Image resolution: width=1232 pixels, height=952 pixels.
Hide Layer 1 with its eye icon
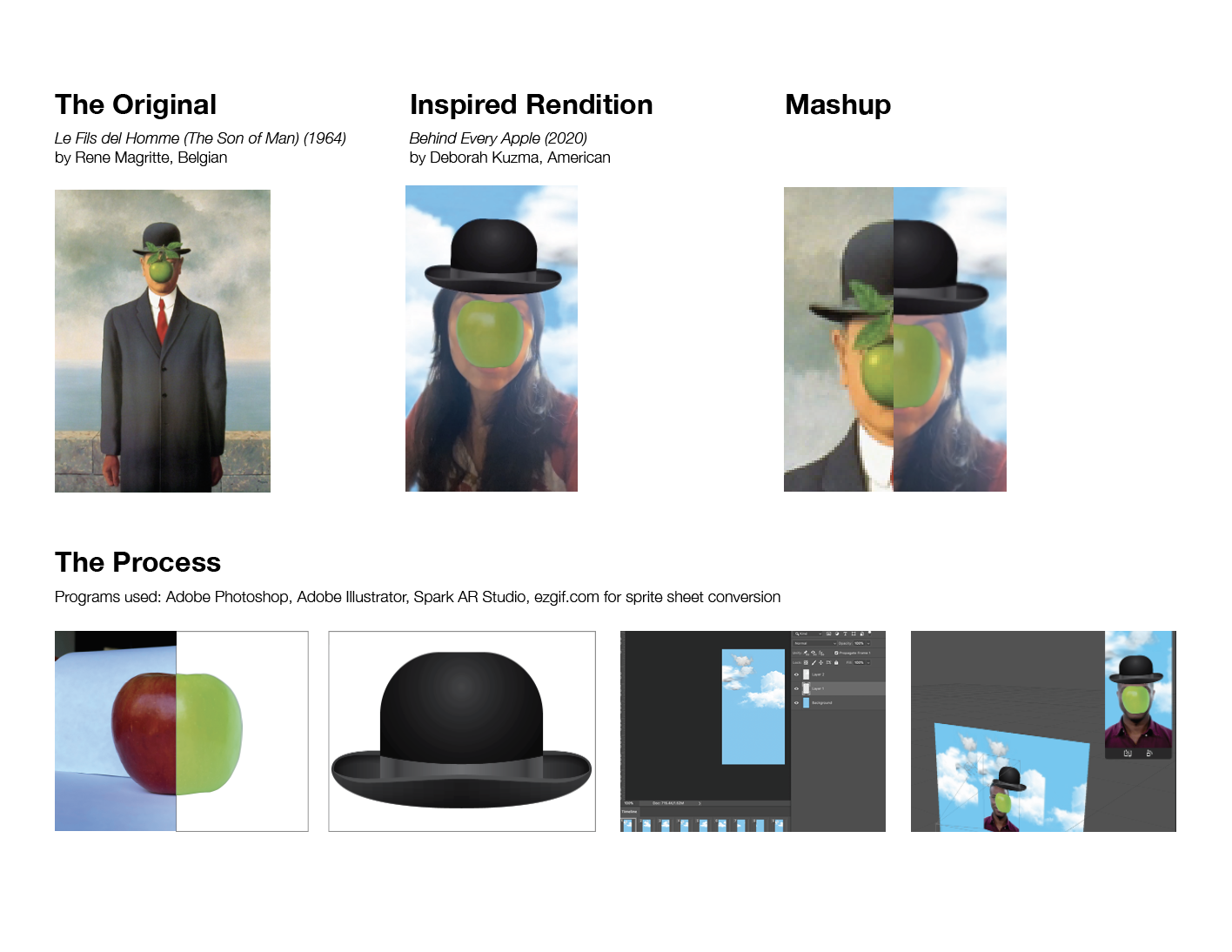[x=796, y=688]
